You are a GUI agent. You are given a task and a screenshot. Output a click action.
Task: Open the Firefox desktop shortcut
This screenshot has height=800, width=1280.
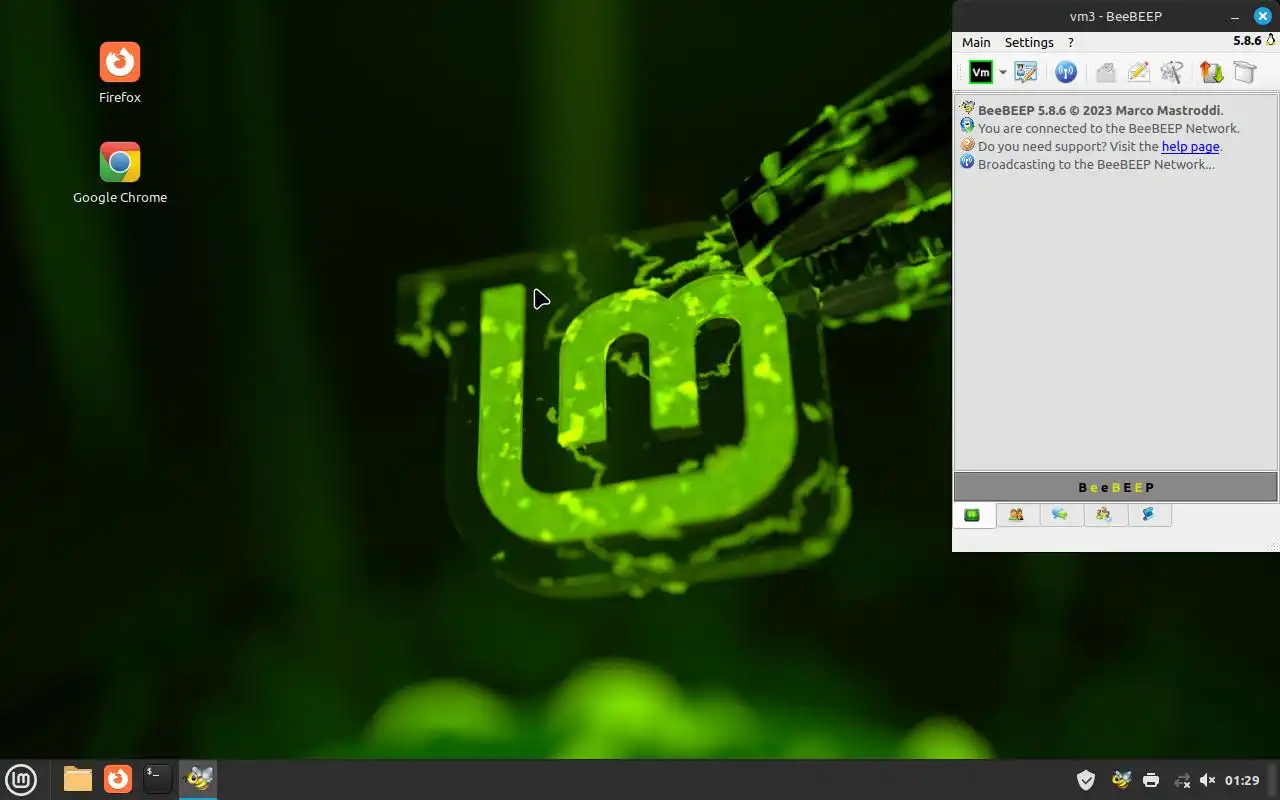pyautogui.click(x=120, y=74)
